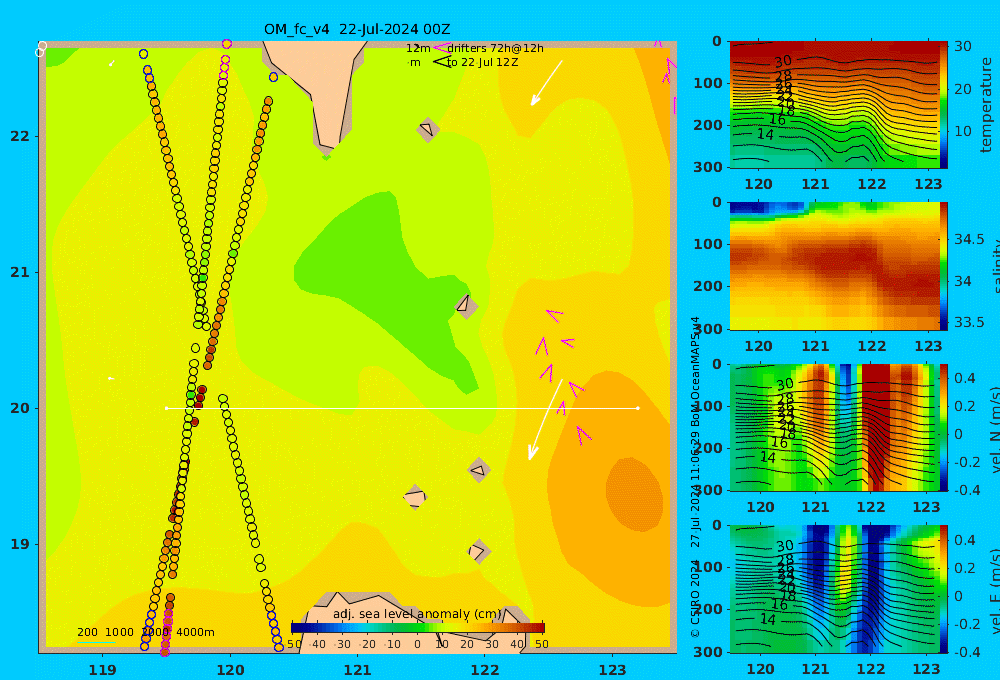Click the map longitude tick label 119

(103, 670)
